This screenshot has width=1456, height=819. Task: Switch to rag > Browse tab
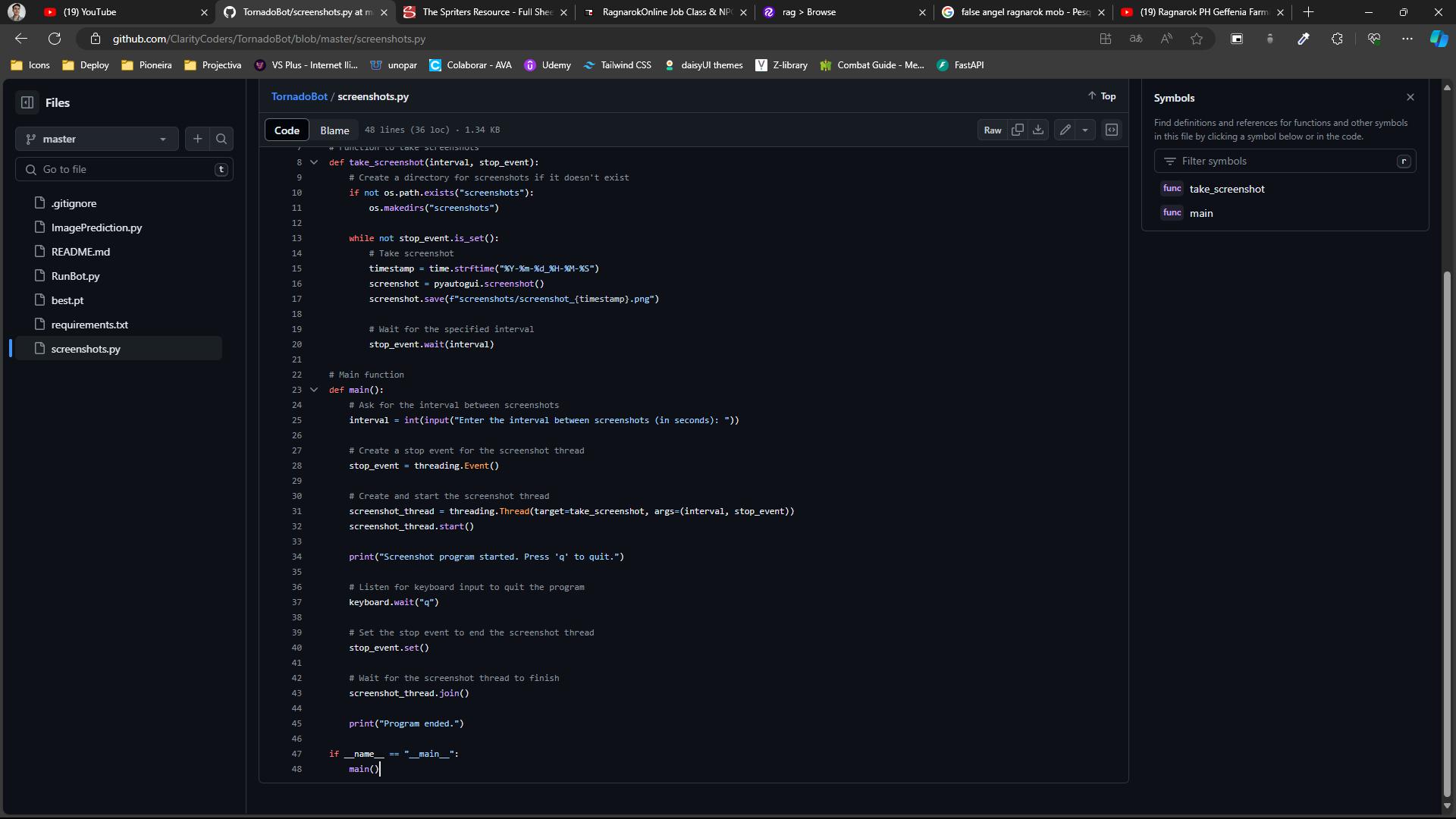844,12
